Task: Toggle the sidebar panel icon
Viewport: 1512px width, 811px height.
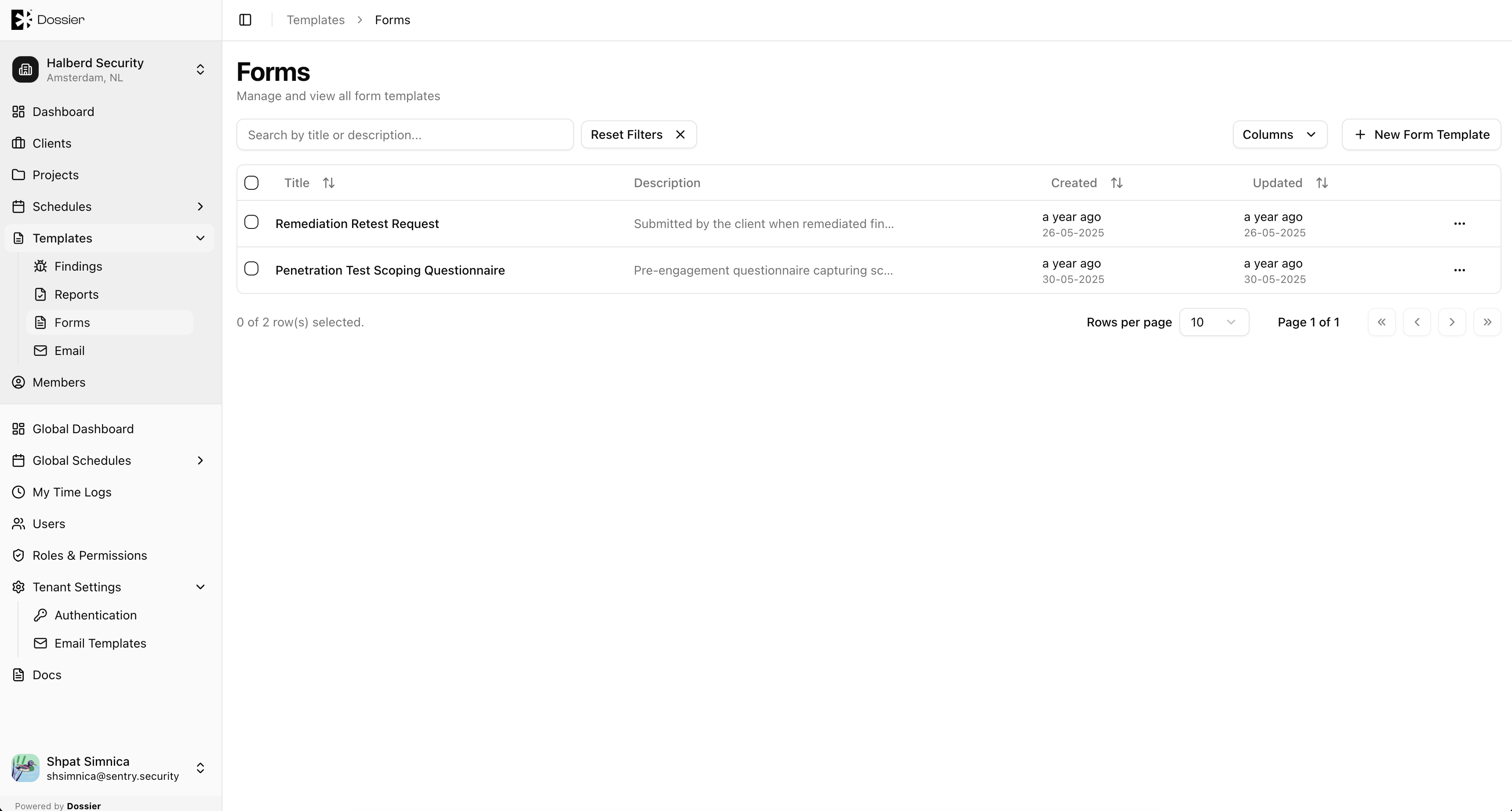Action: pos(245,20)
